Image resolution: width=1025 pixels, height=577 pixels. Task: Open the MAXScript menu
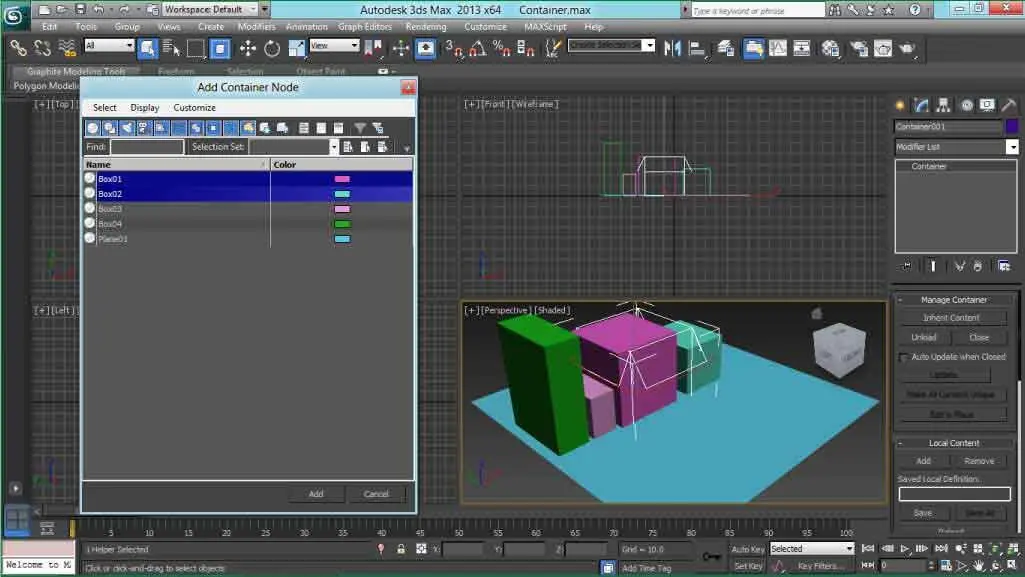pos(545,27)
